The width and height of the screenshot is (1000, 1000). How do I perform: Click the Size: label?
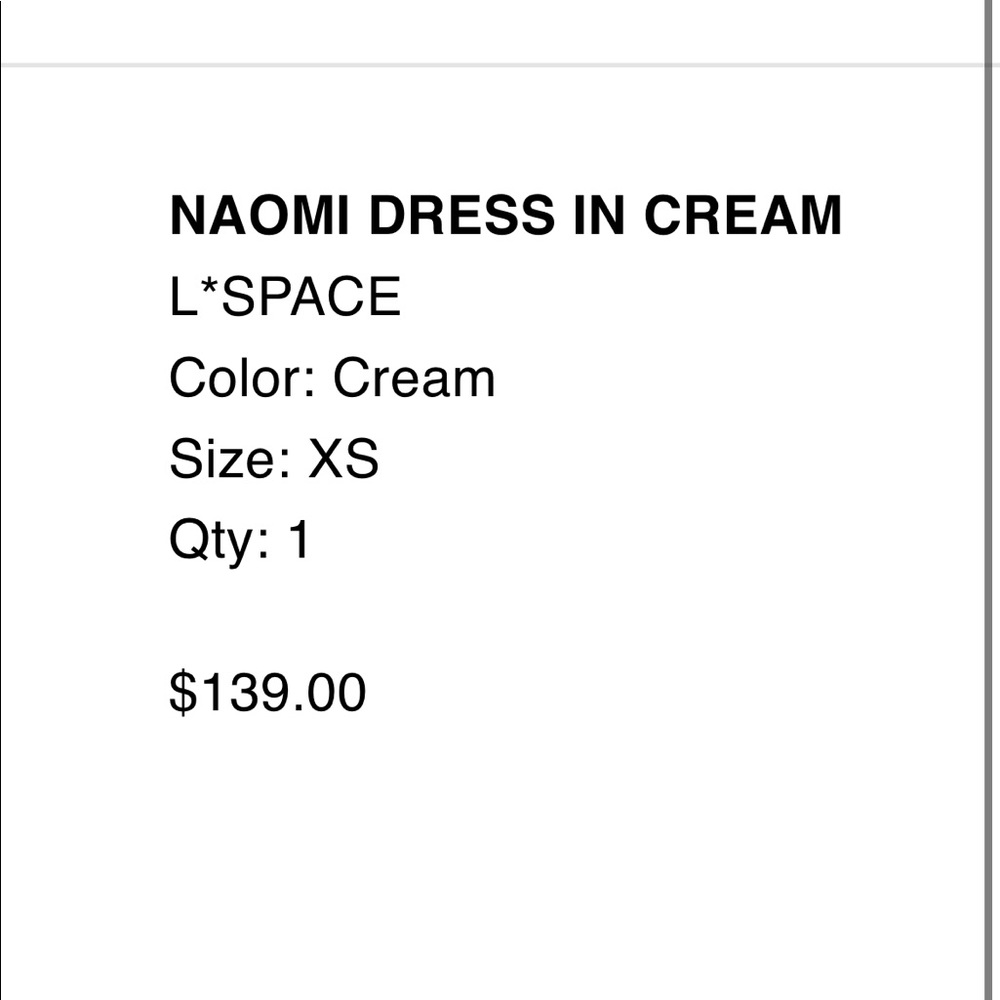click(x=230, y=459)
